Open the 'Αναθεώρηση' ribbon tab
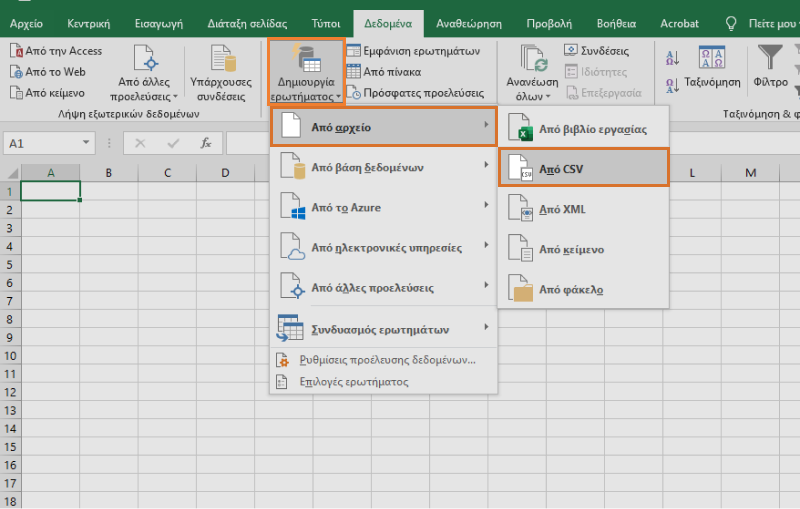Screen dimensions: 800x509 click(x=468, y=22)
